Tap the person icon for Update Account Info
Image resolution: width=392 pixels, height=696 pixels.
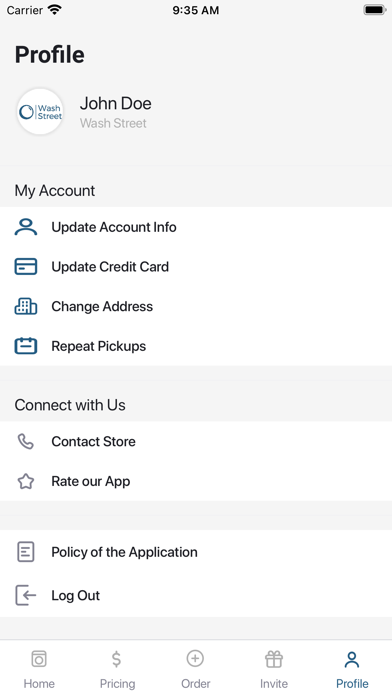pyautogui.click(x=26, y=227)
